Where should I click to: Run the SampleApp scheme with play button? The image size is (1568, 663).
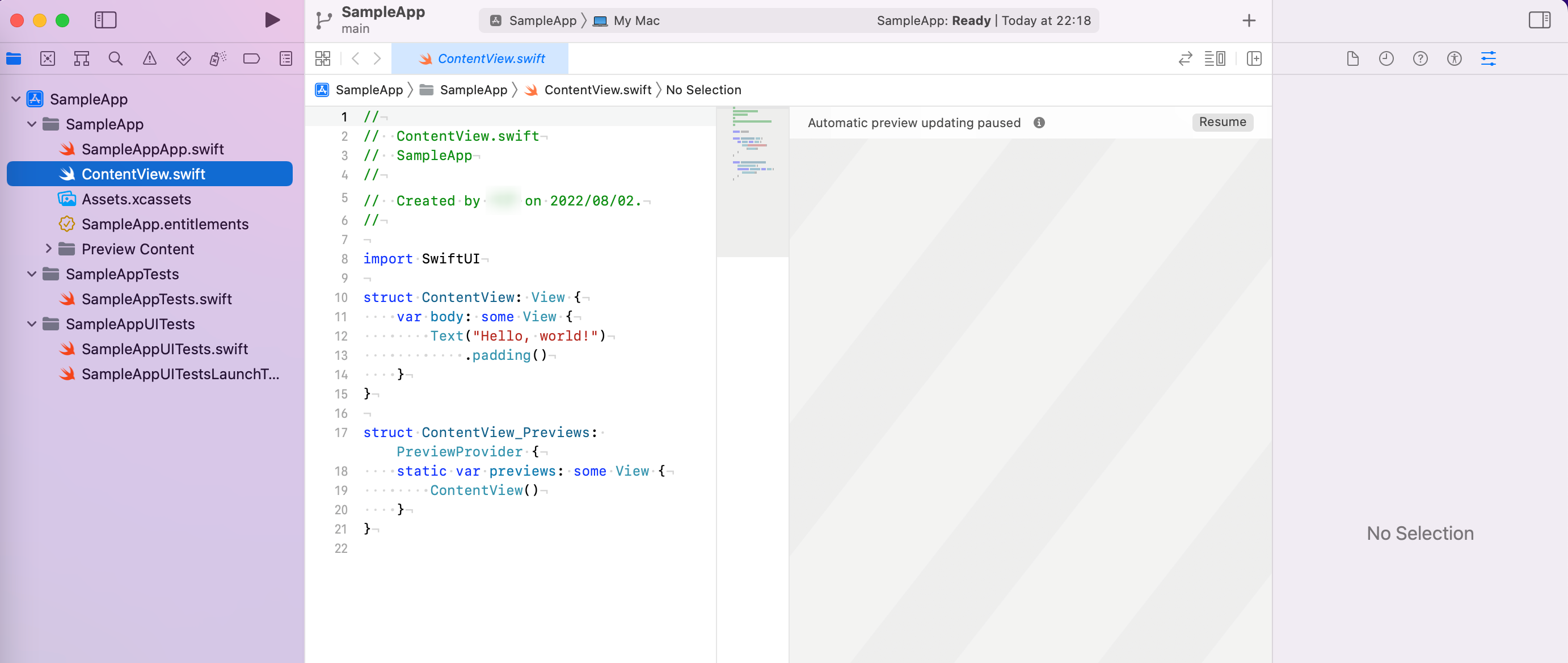[x=272, y=20]
